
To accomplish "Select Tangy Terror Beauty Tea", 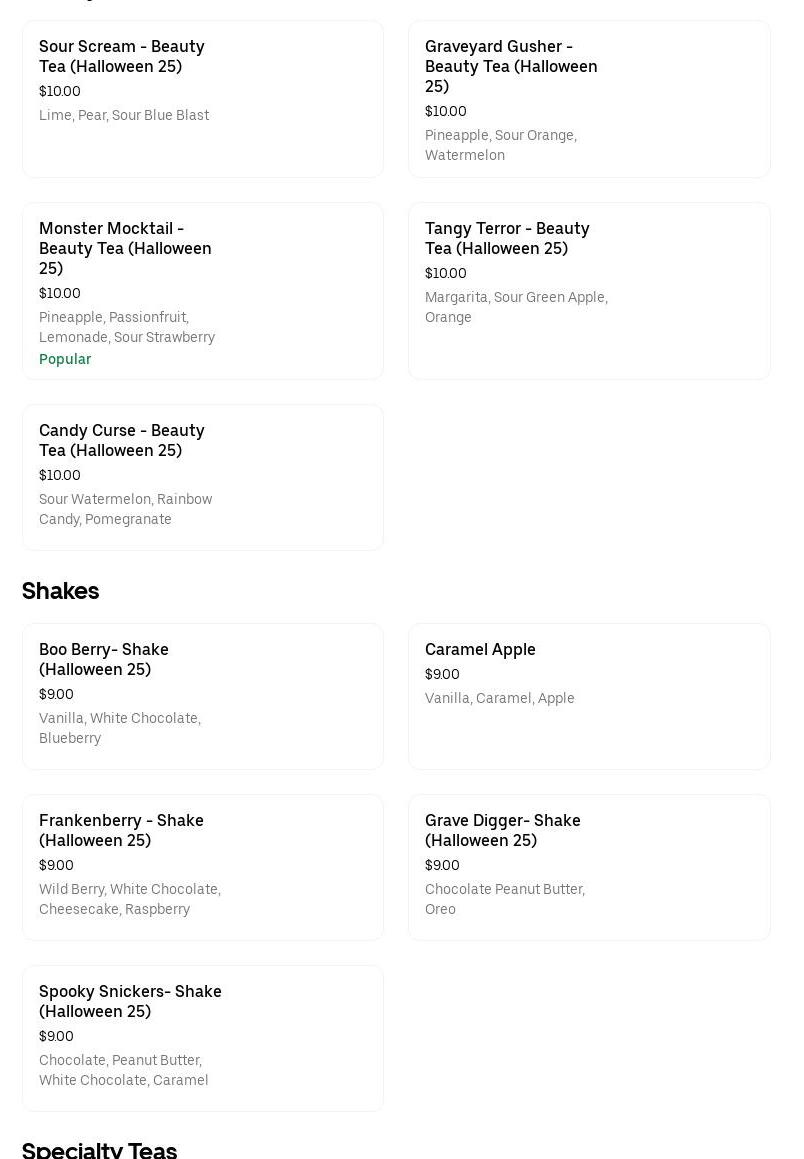I will tap(589, 291).
